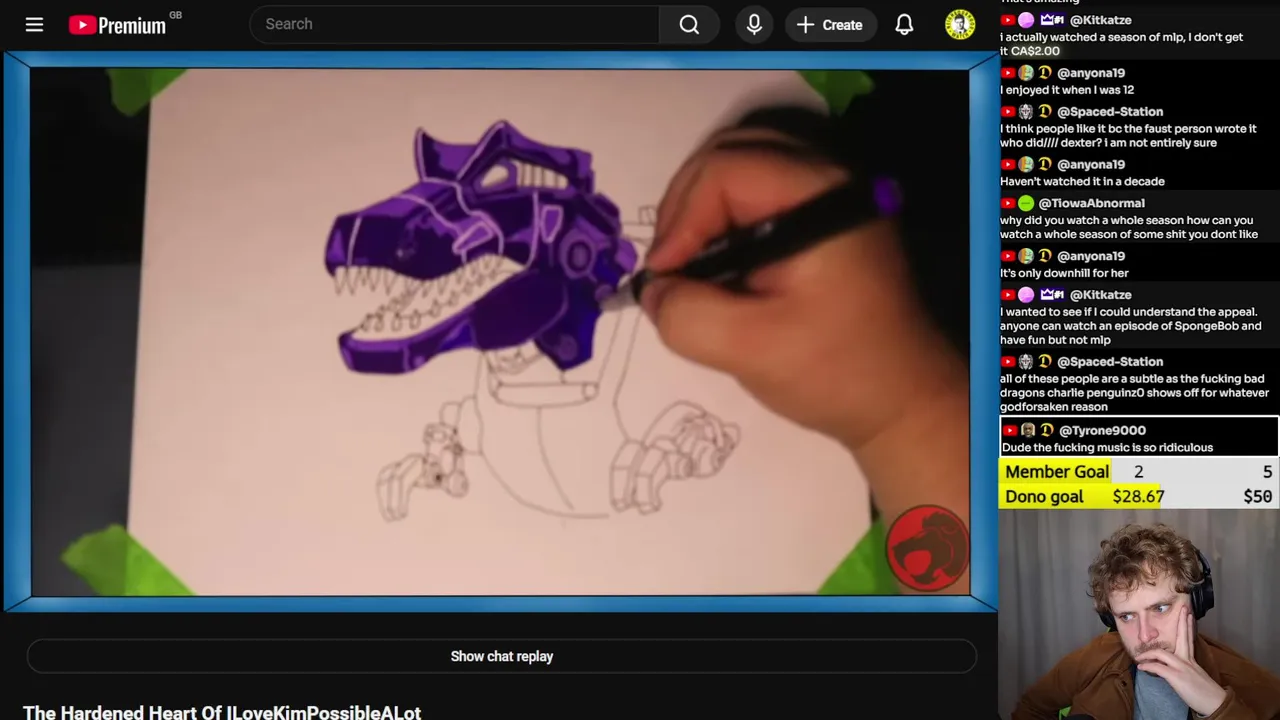Select @Spaced-Station on bad dragons comment
Screen dimensions: 1280x720
[1110, 362]
